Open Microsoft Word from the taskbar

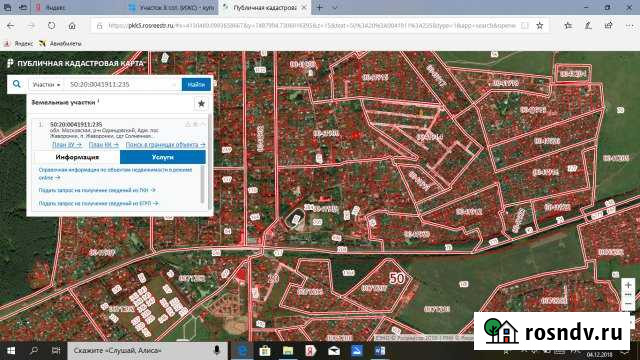(x=380, y=351)
